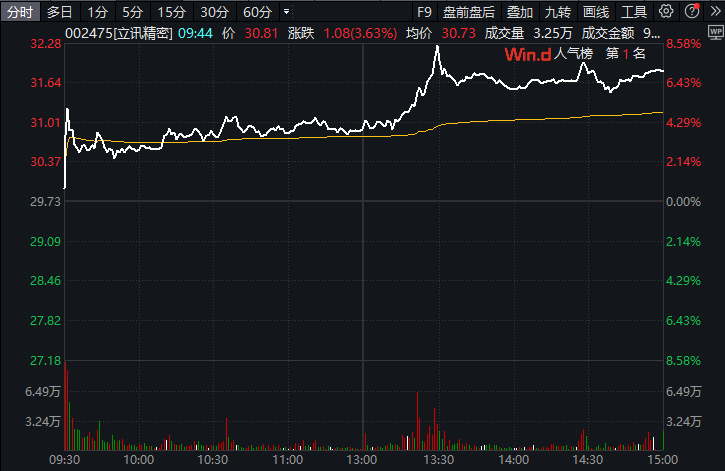The height and width of the screenshot is (471, 725).
Task: Switch to 多日 view tab
Action: pyautogui.click(x=60, y=12)
